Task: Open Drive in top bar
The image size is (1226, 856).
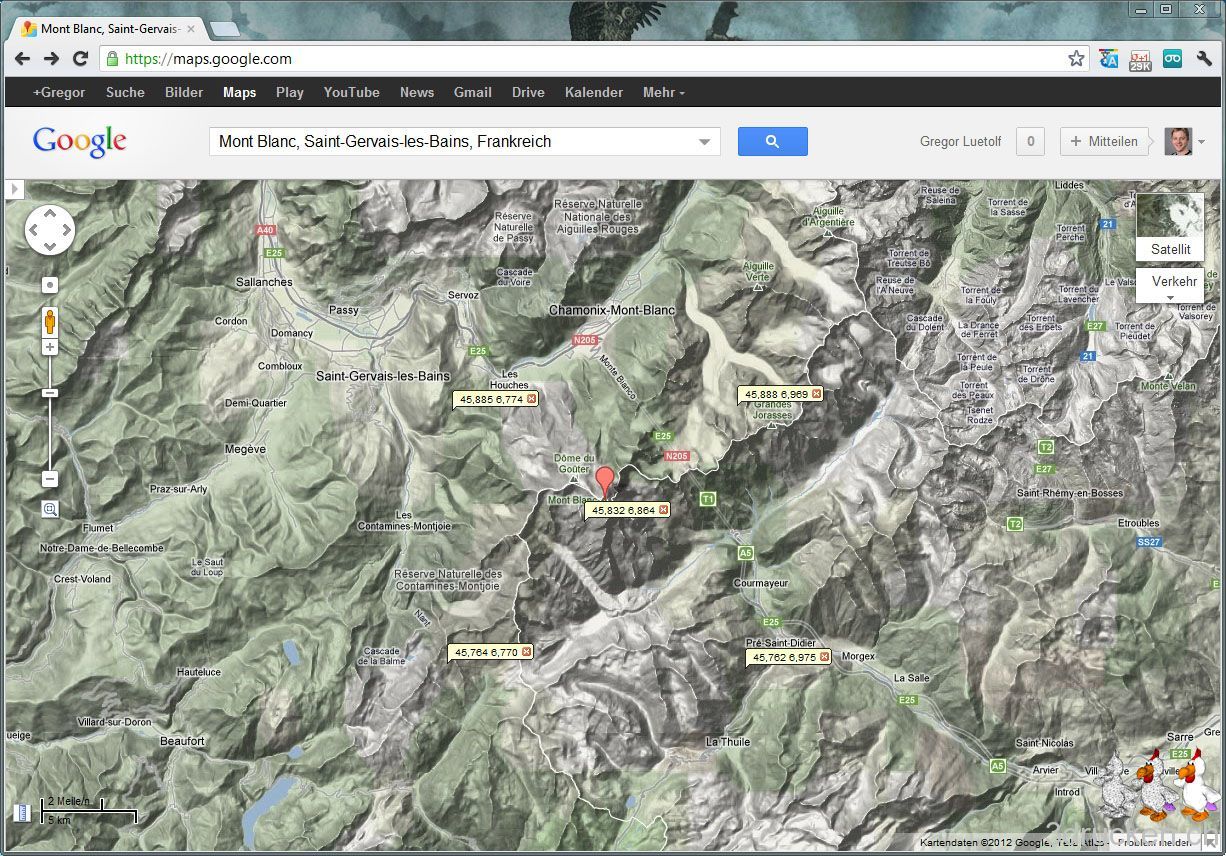Action: click(528, 92)
